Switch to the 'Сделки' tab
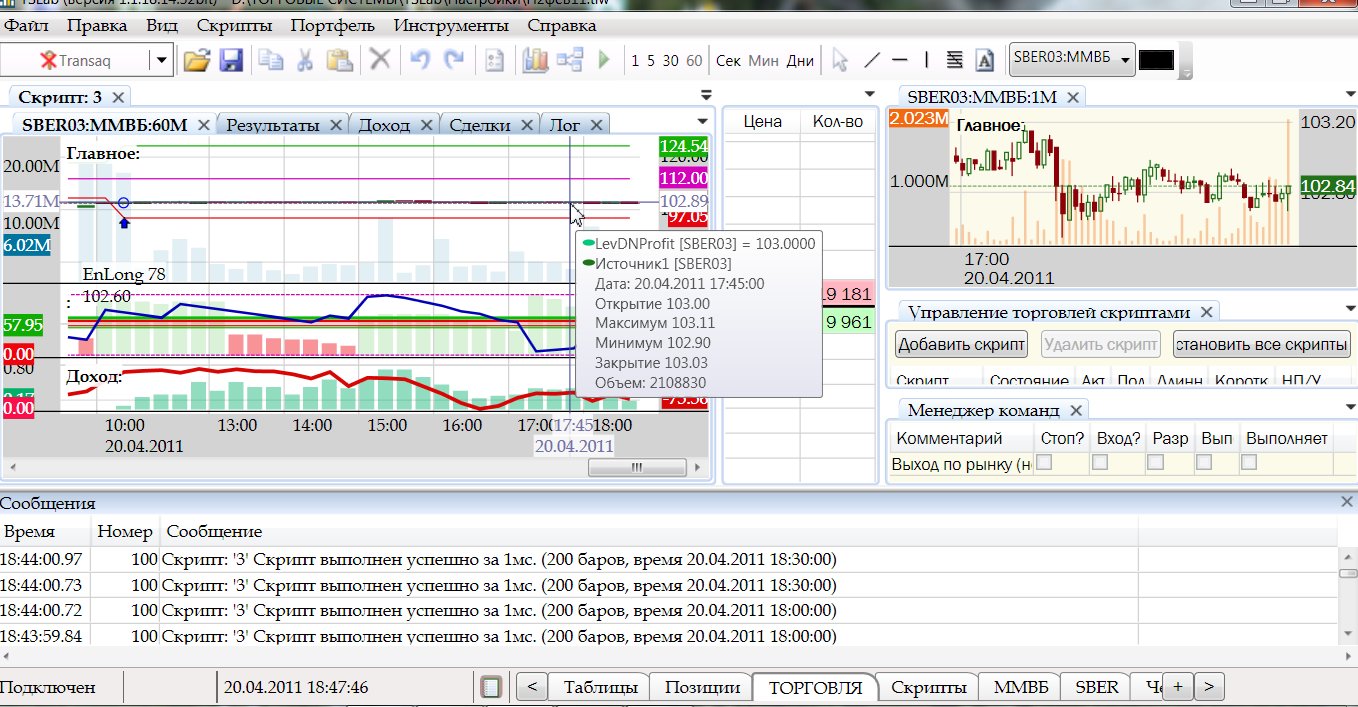 (479, 125)
